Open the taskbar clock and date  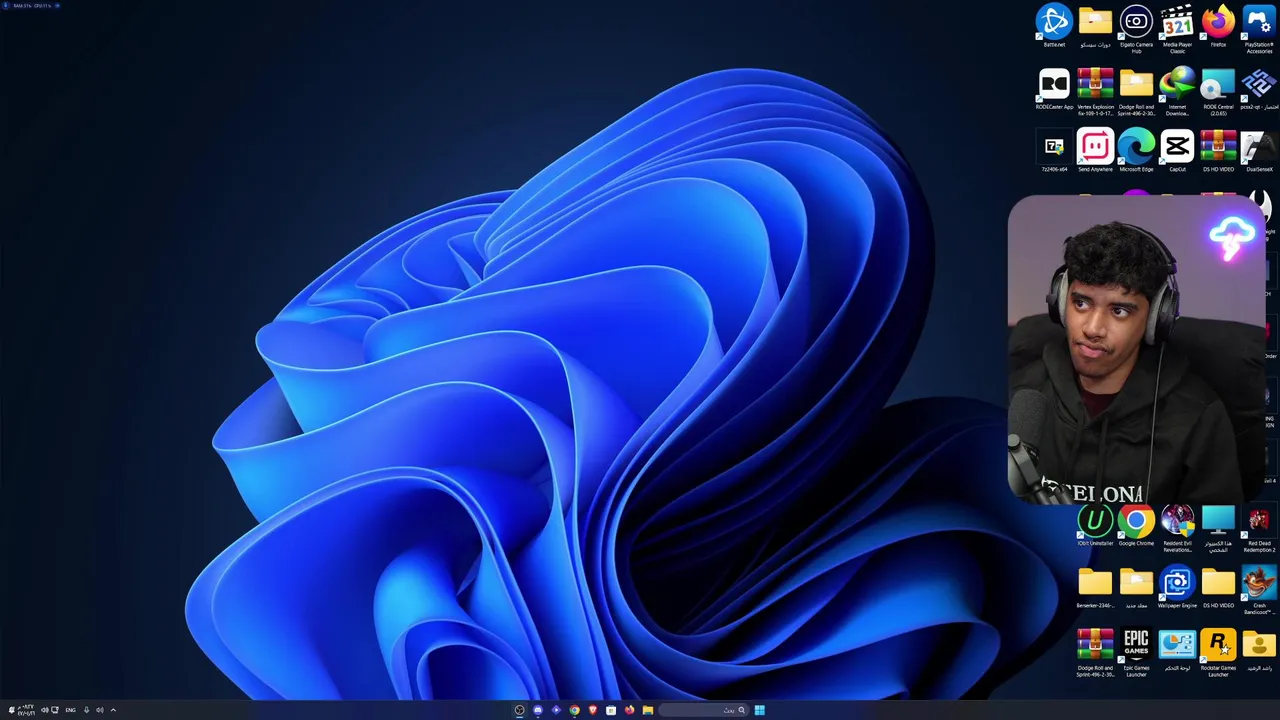[27, 710]
